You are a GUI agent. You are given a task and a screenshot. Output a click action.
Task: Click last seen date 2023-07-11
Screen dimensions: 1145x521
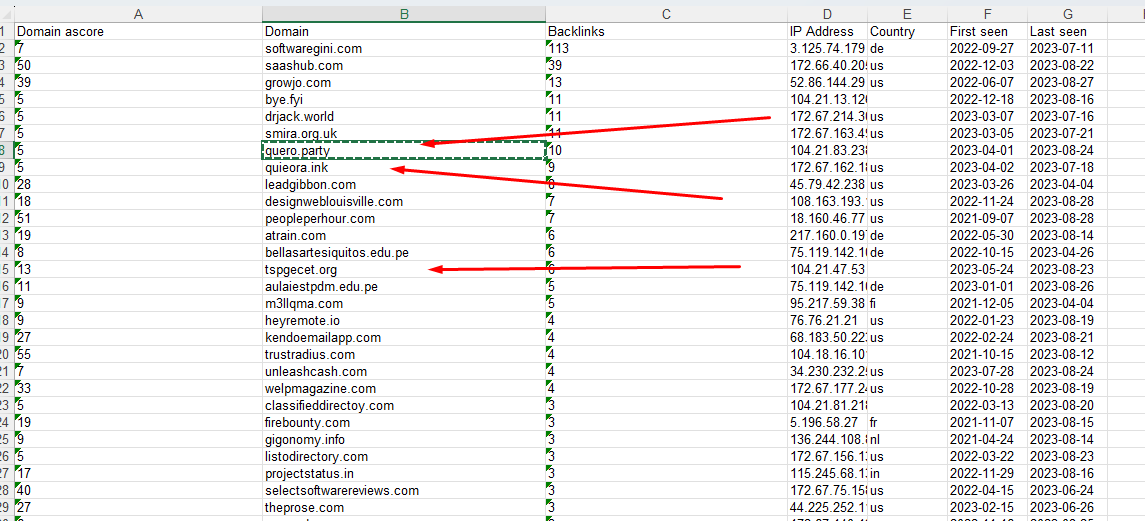coord(1067,48)
